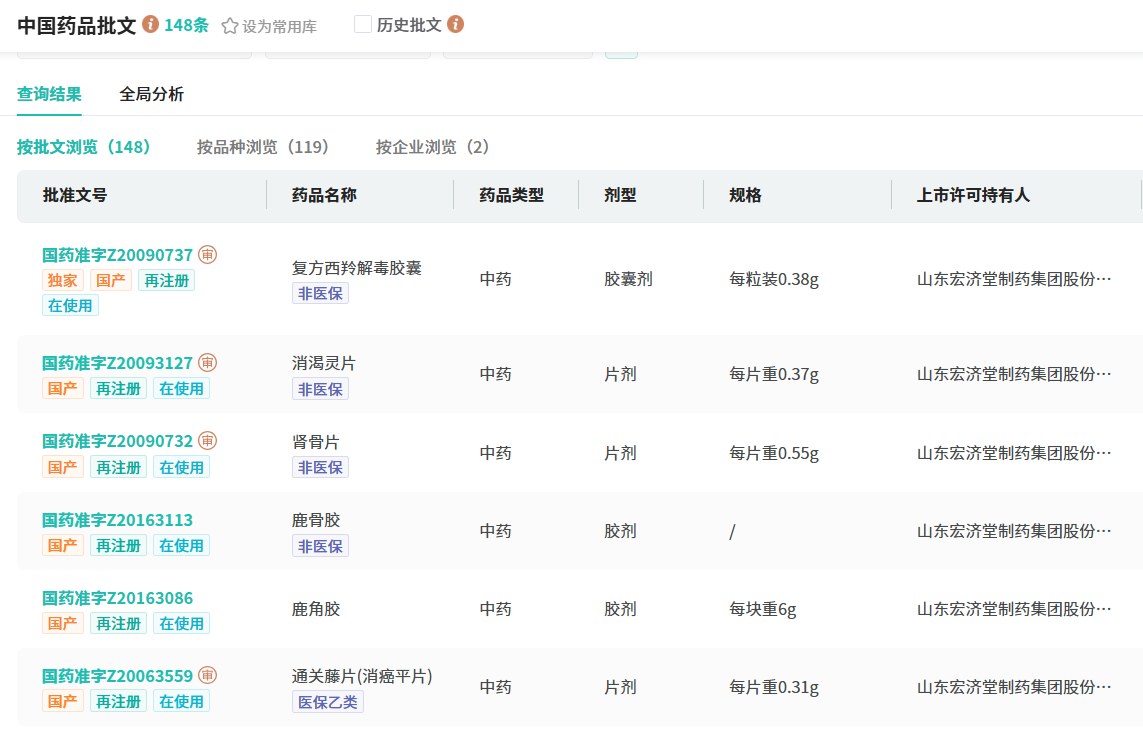Select the 查询结果 tab
Viewport: 1143px width, 729px height.
(49, 94)
